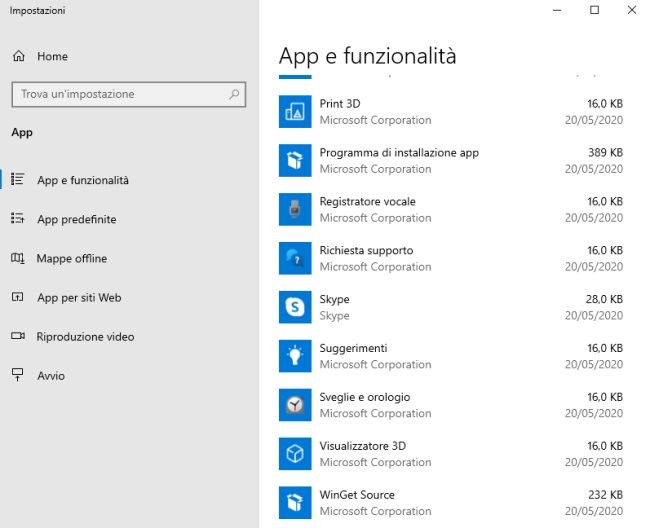
Task: Select the Suggerimenti entry
Action: tap(354, 349)
